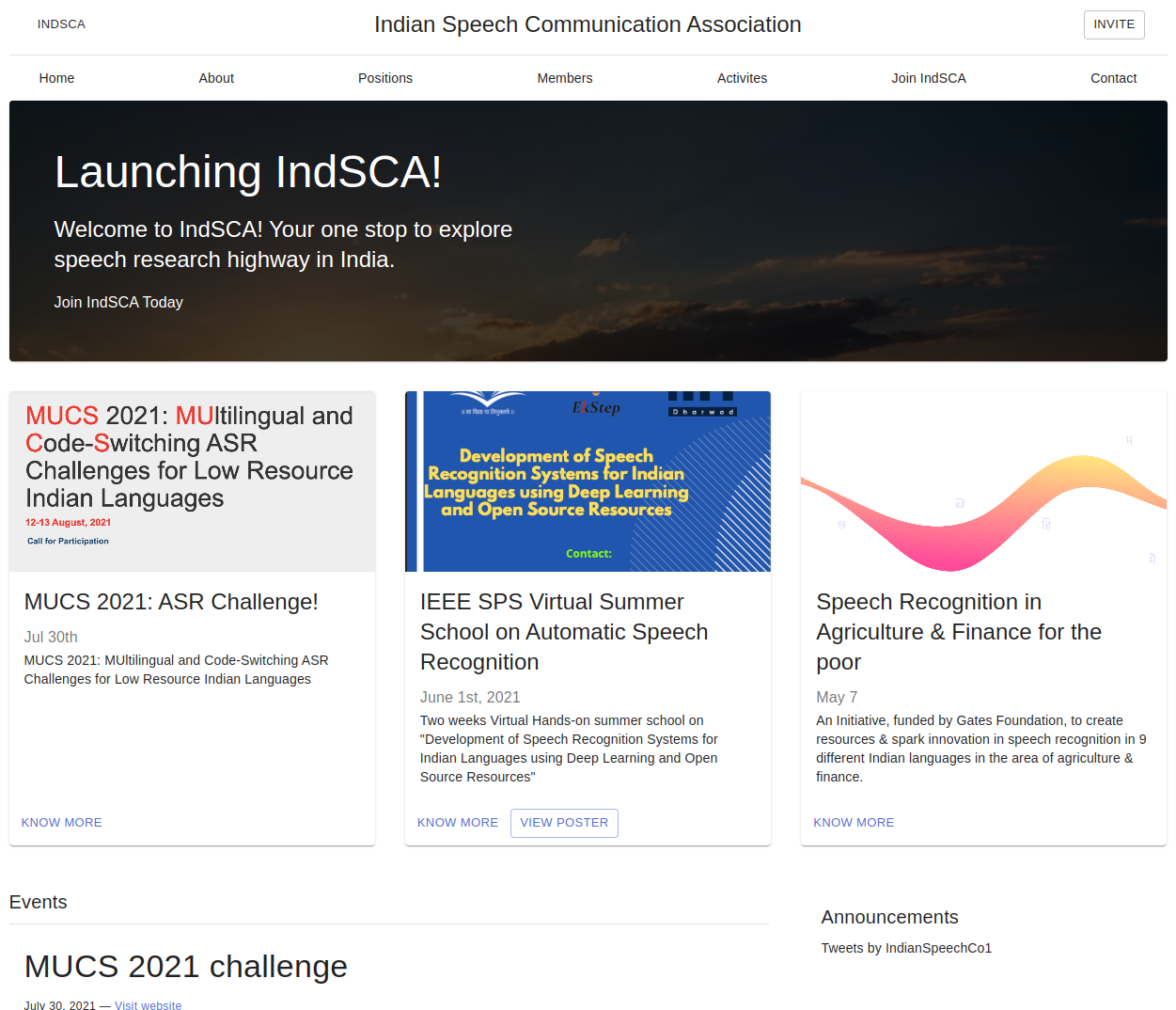Screen dimensions: 1176x1010
Task: Go to the About page
Action: coord(216,78)
